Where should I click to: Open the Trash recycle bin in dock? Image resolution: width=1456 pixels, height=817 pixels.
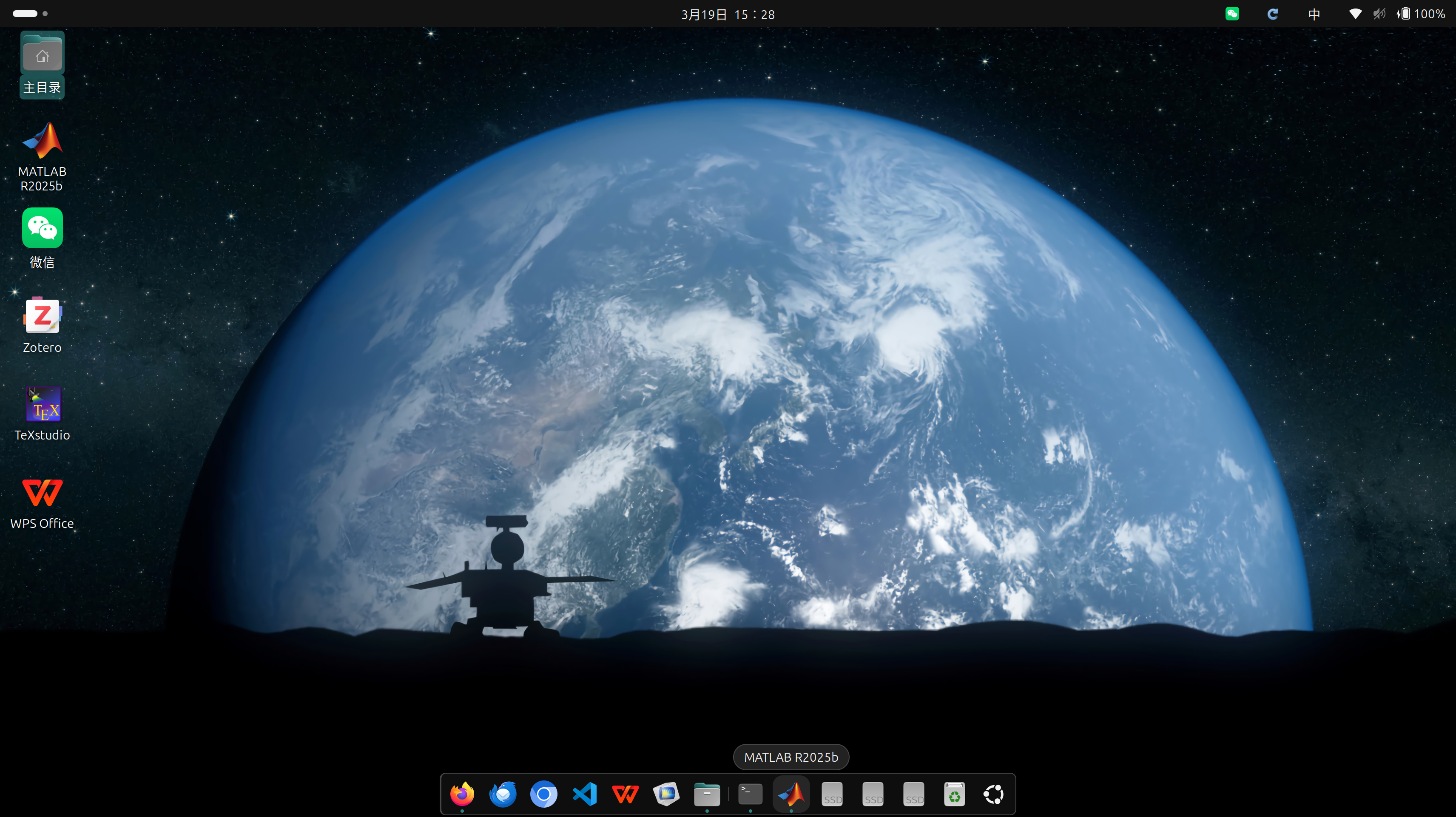[955, 794]
